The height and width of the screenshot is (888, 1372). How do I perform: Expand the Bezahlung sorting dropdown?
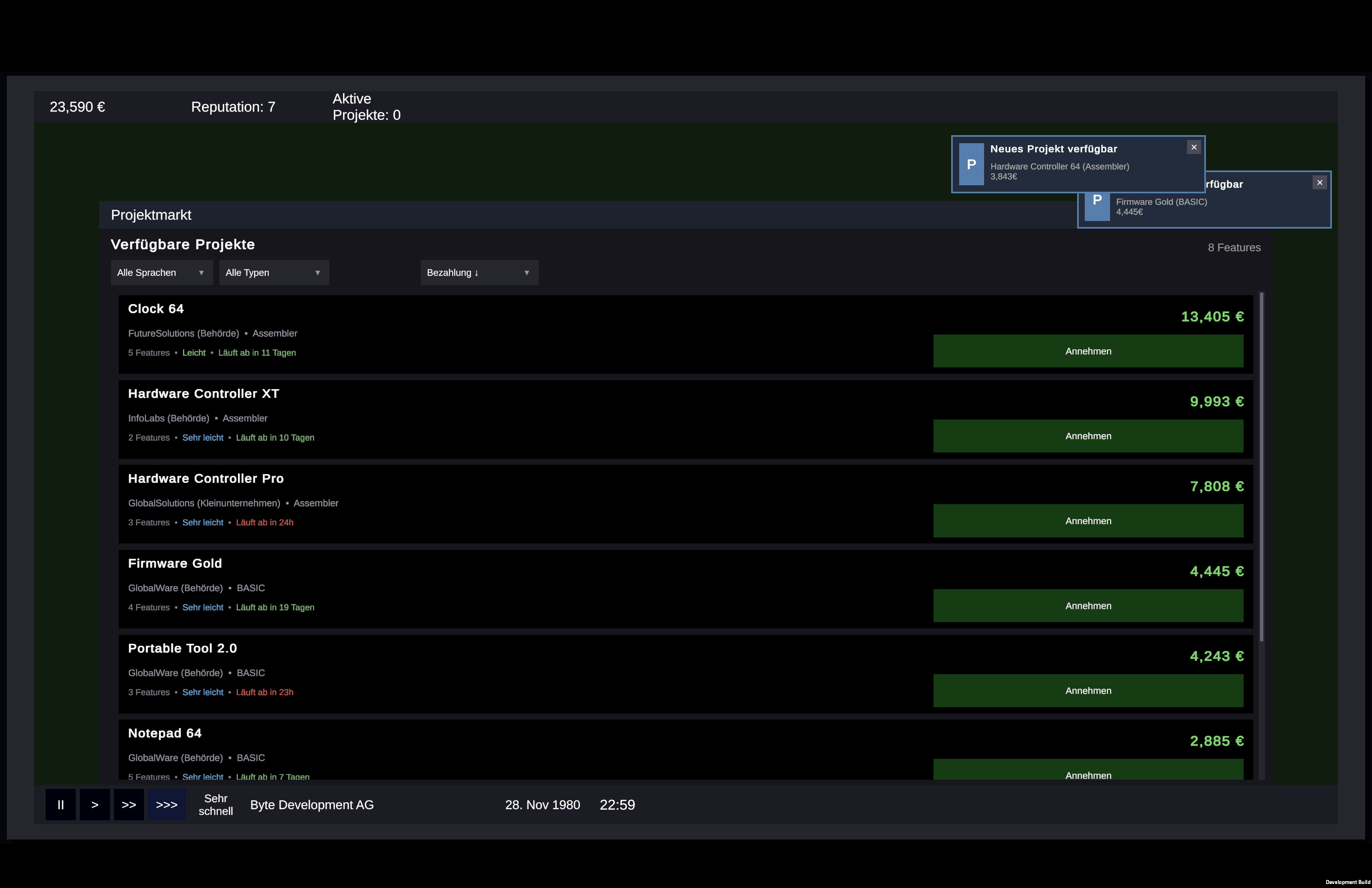(x=526, y=272)
